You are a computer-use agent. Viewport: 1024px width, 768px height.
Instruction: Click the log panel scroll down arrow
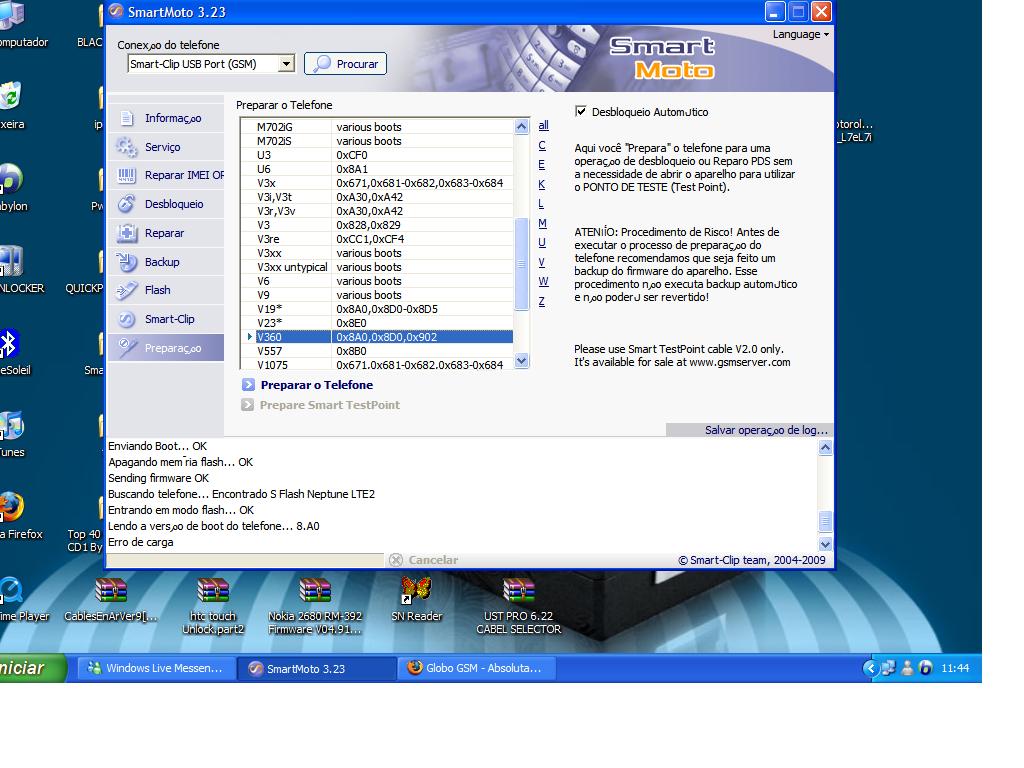[825, 544]
